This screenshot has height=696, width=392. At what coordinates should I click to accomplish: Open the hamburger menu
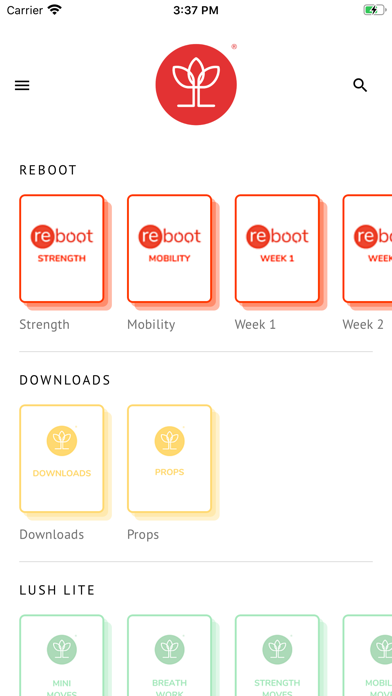click(22, 85)
